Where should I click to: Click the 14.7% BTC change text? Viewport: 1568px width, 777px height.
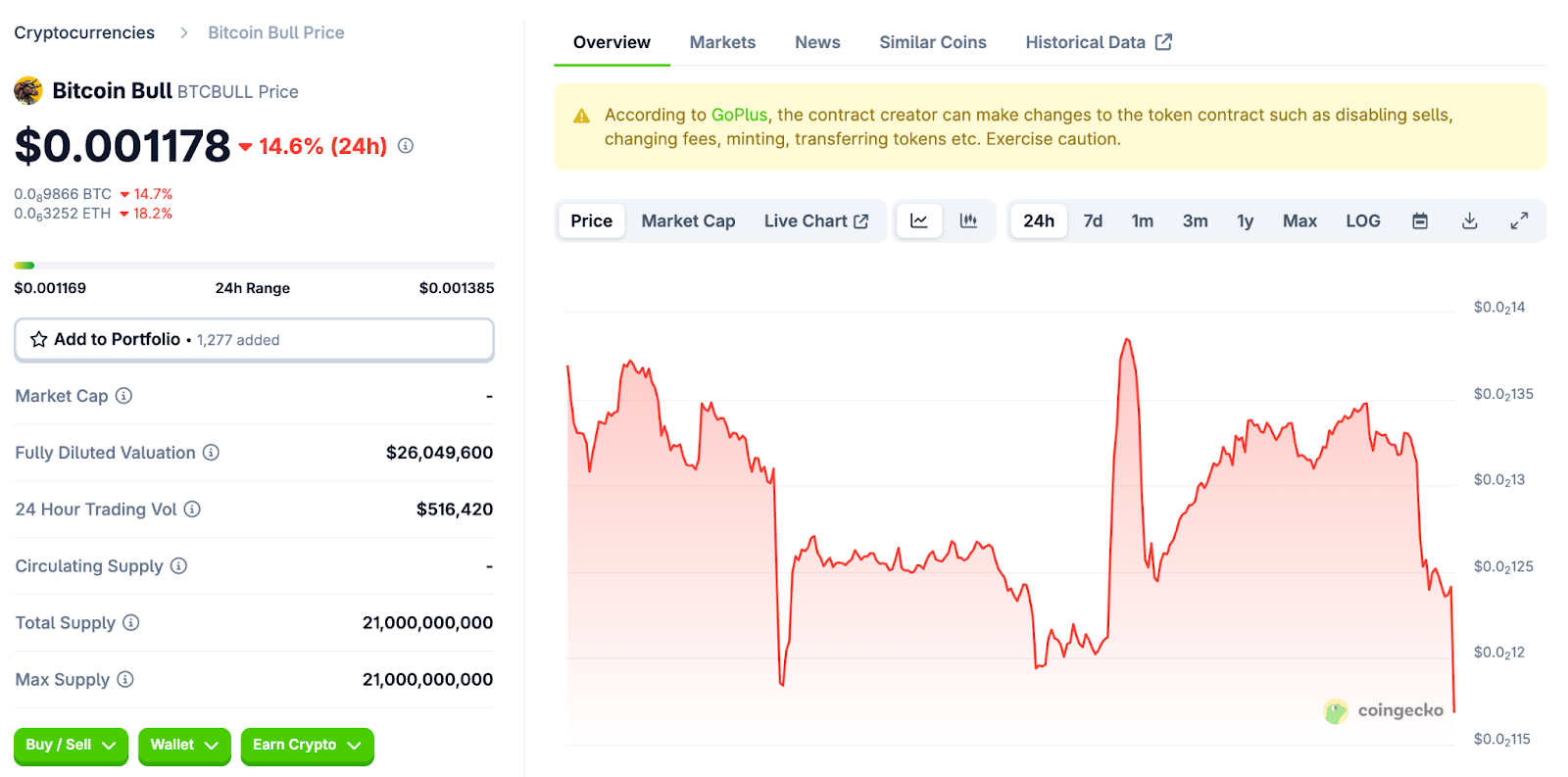153,194
